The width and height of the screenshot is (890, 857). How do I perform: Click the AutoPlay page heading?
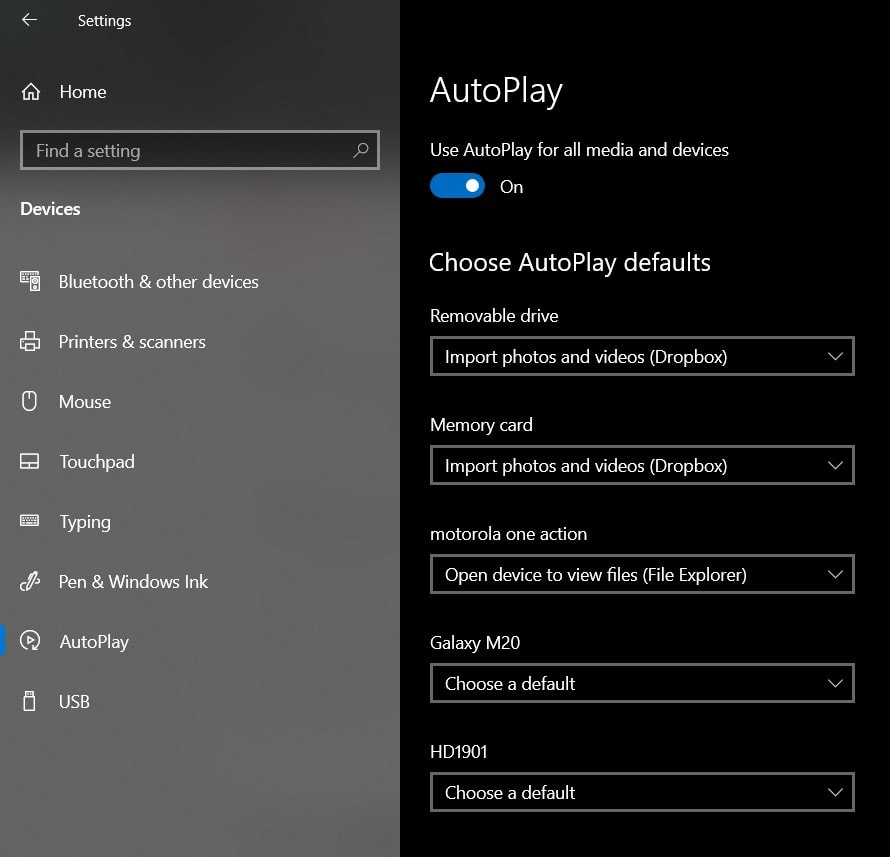click(496, 91)
